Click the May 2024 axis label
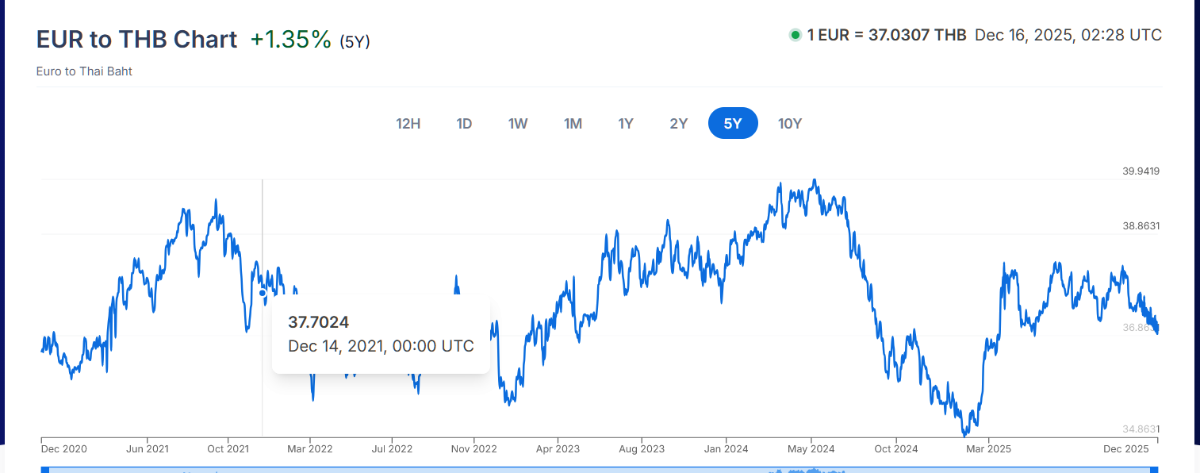This screenshot has width=1200, height=473. (810, 449)
